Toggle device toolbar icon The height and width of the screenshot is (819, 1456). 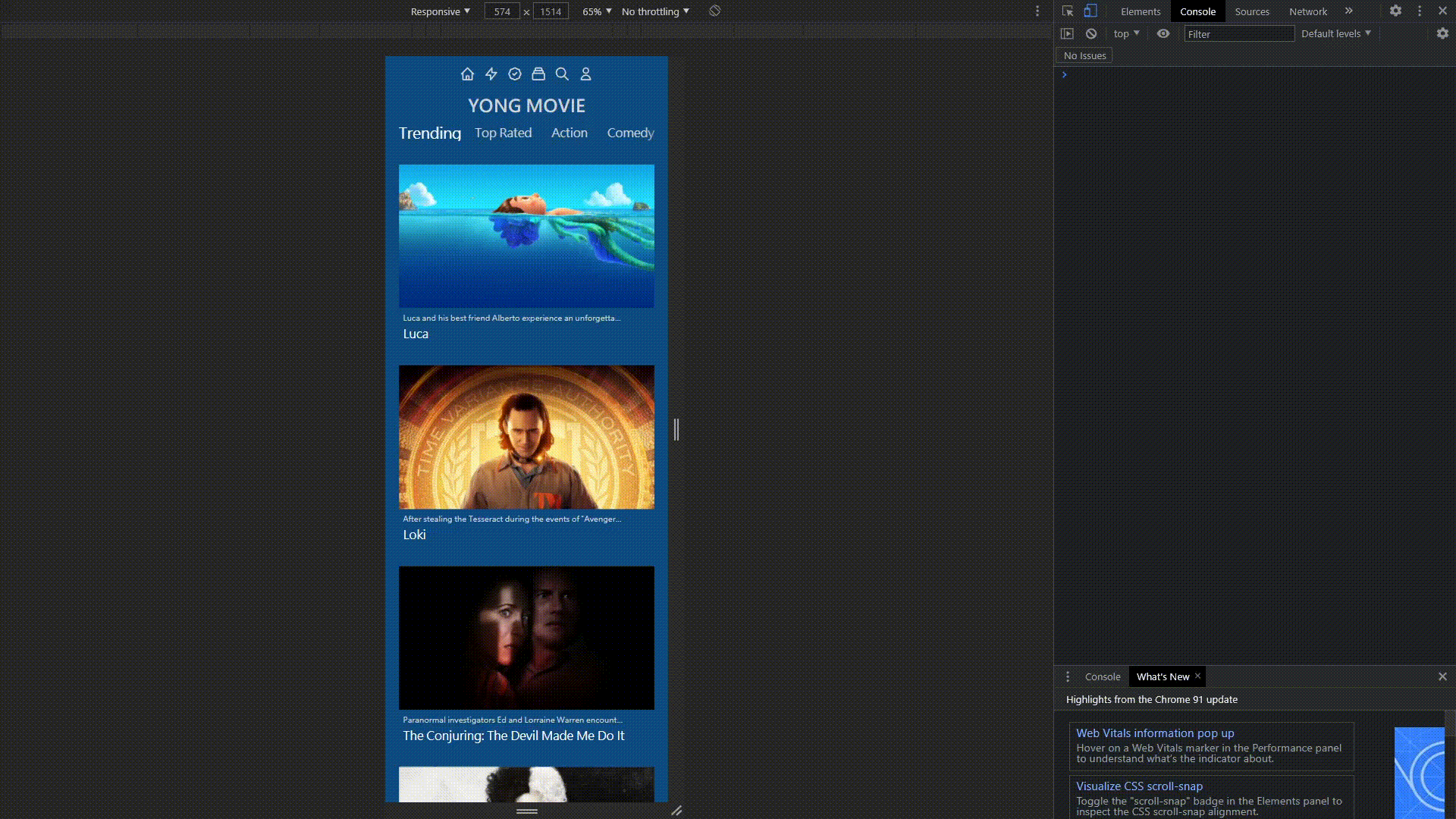[1090, 11]
